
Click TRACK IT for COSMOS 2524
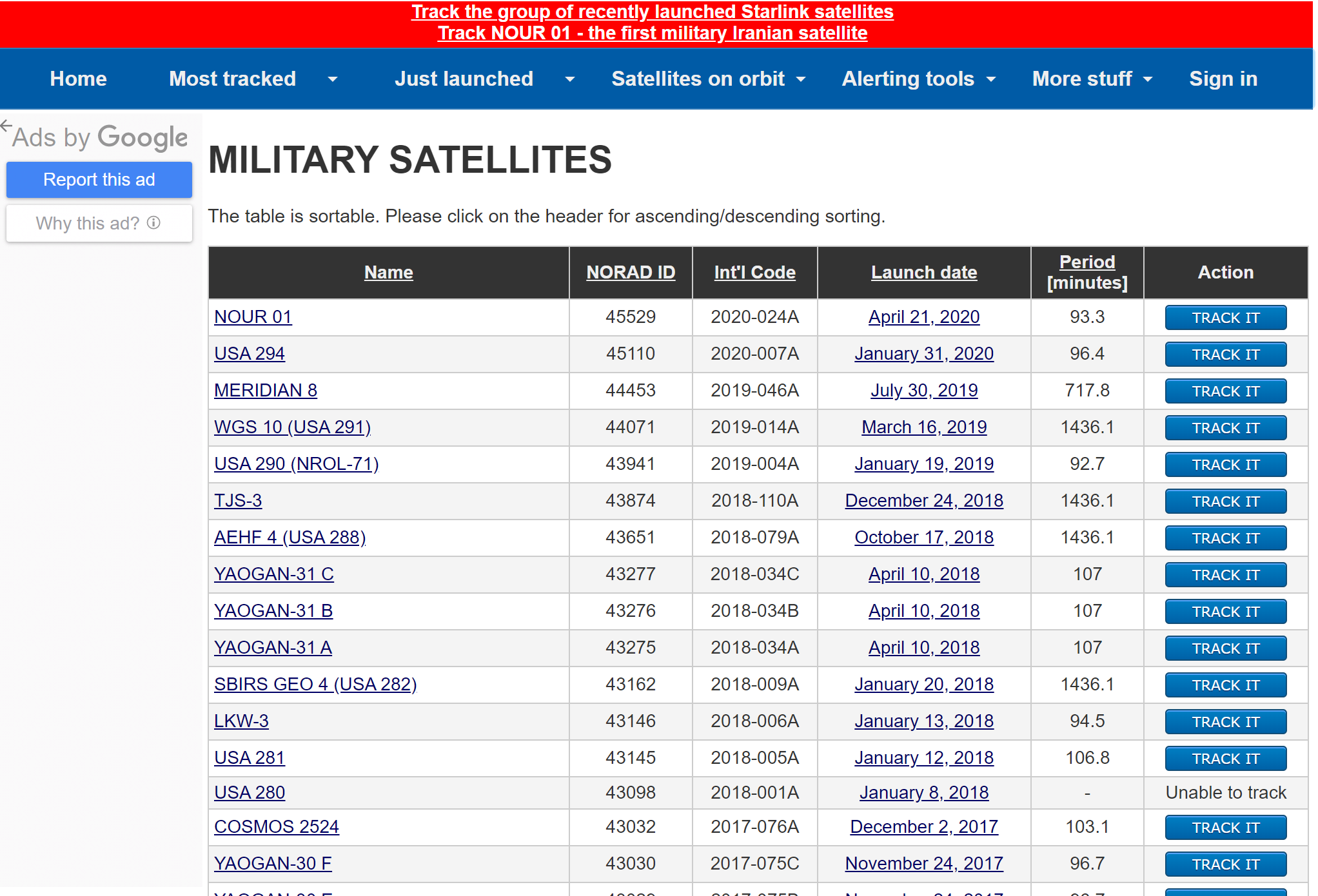point(1225,828)
